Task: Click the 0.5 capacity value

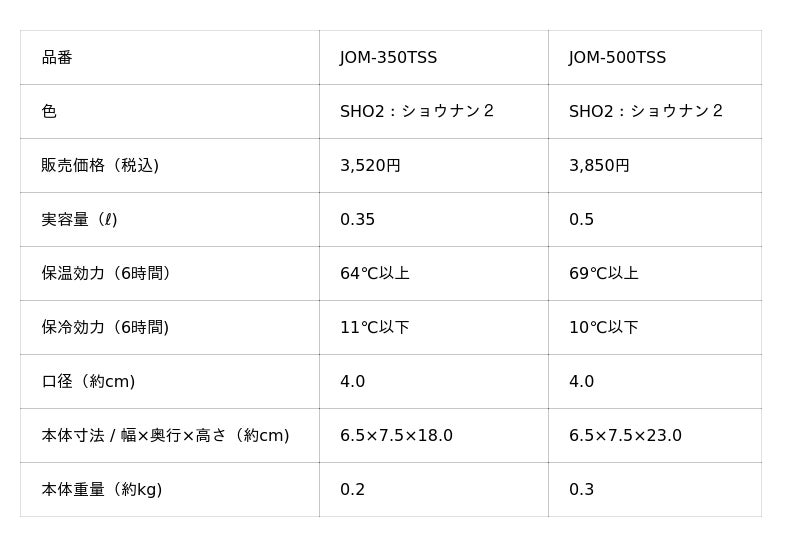Action: [581, 220]
